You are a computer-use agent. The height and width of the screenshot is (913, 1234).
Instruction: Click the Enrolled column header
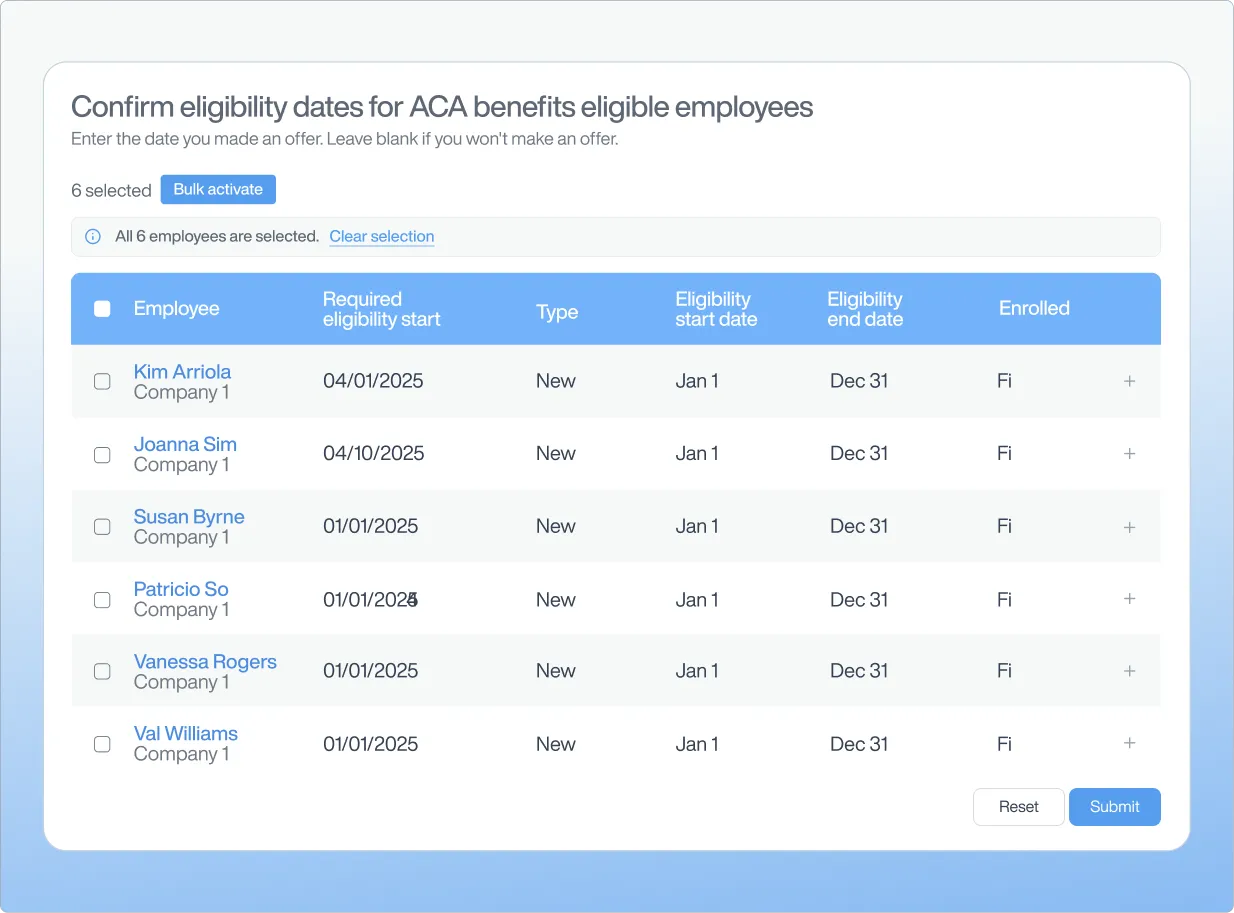1034,309
